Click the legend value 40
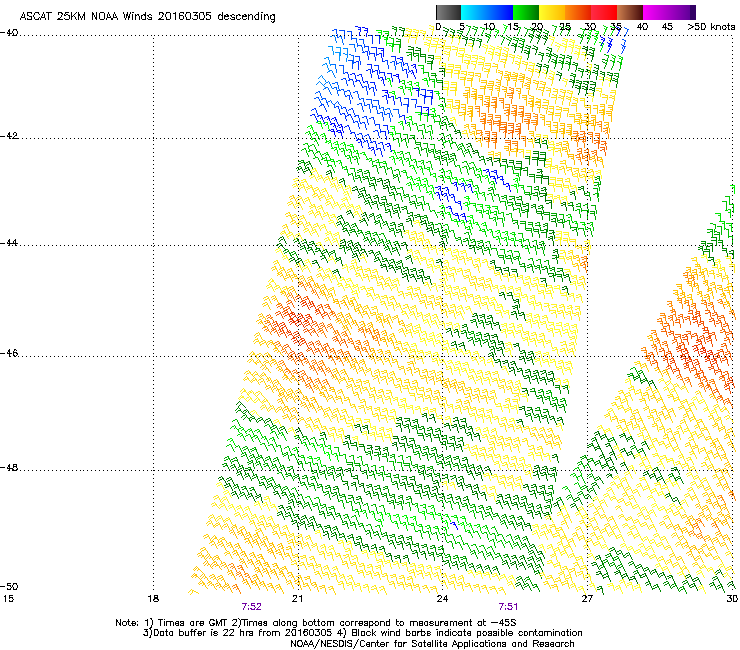740x650 pixels. [x=642, y=27]
